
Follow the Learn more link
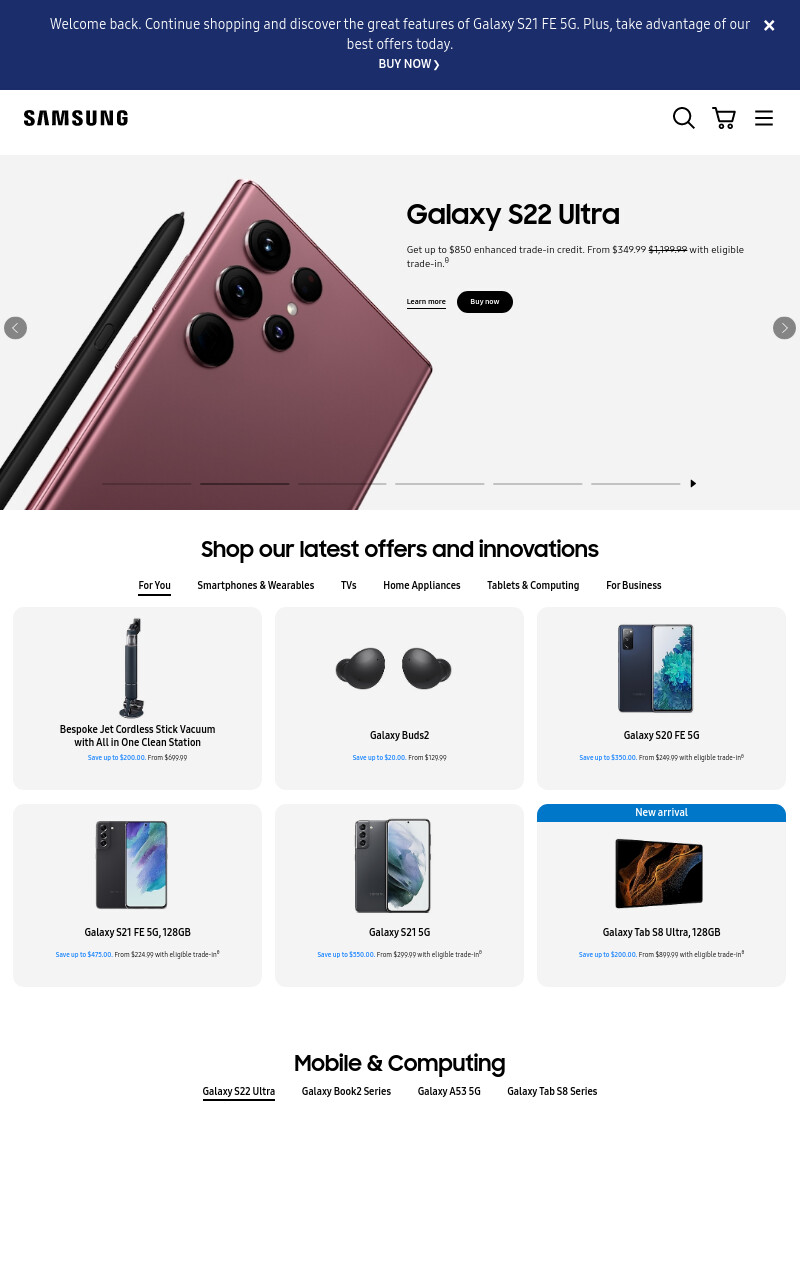(x=426, y=302)
